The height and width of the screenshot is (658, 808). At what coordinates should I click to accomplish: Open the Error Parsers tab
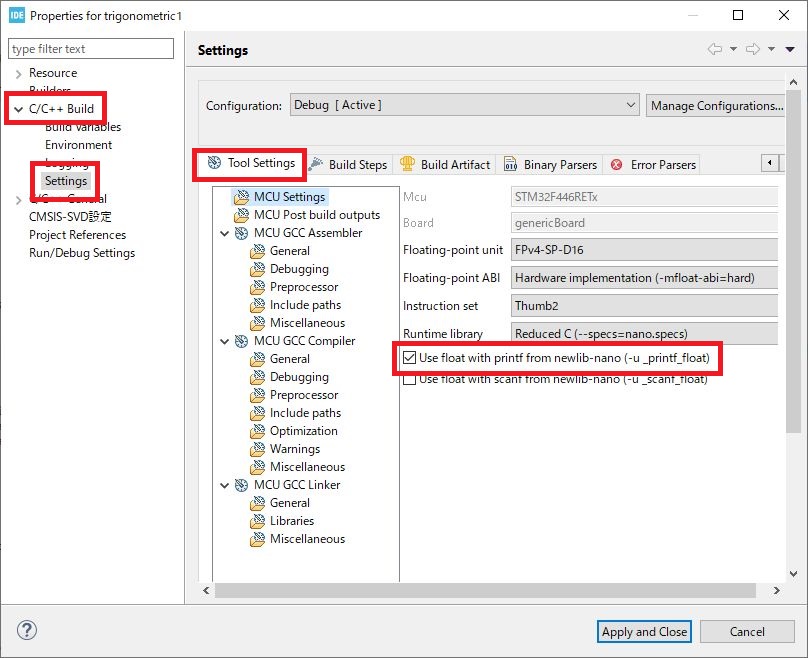click(653, 165)
